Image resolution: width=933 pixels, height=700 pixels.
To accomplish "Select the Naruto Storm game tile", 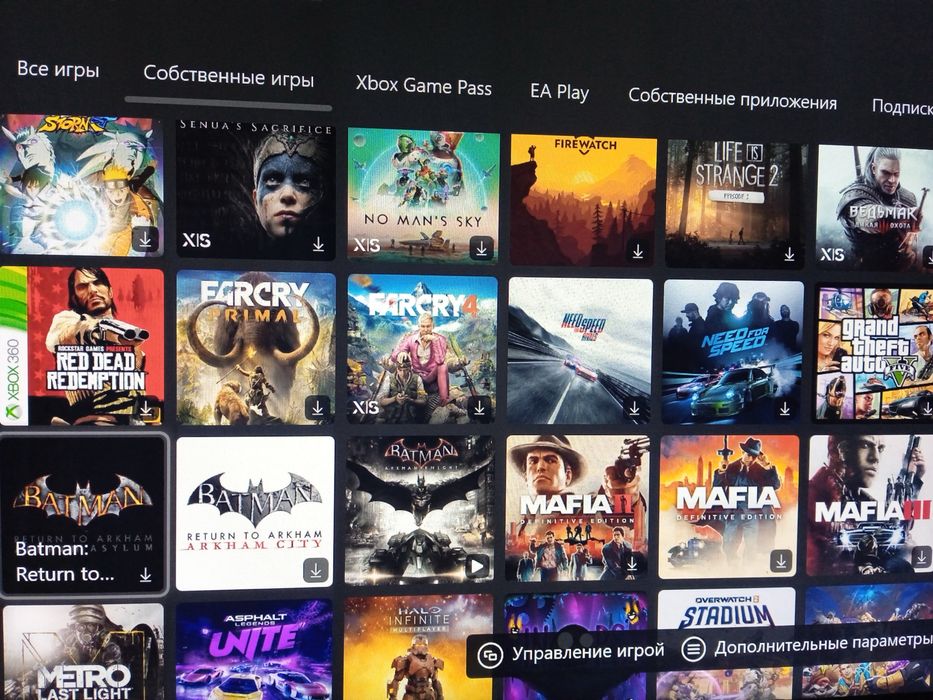I will coord(81,185).
